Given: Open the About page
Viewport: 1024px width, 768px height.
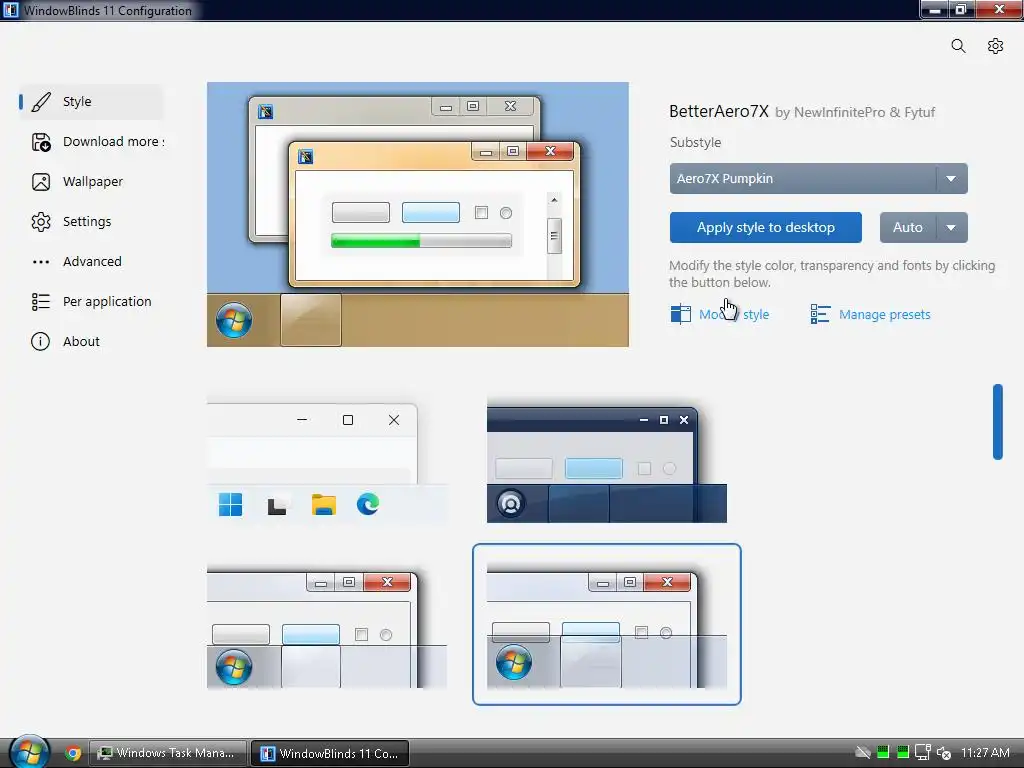Looking at the screenshot, I should click(91, 342).
